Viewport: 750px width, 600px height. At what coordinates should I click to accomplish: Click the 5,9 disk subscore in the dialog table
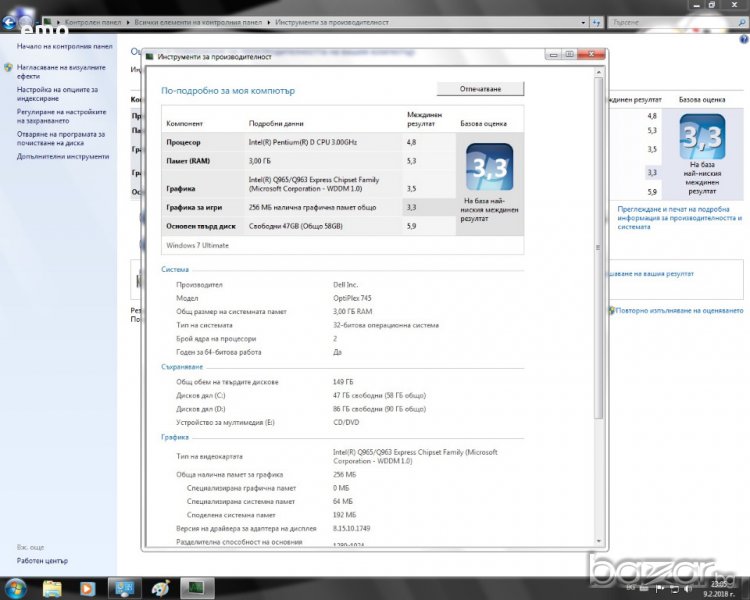click(411, 226)
